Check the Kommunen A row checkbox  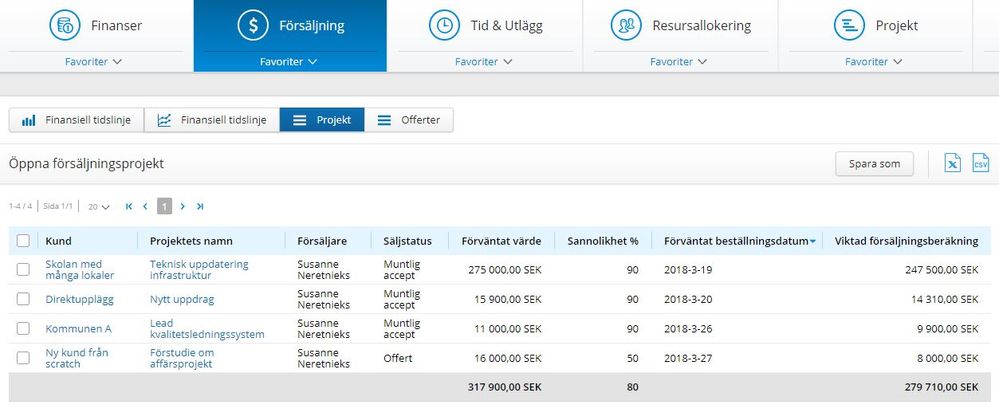[23, 329]
